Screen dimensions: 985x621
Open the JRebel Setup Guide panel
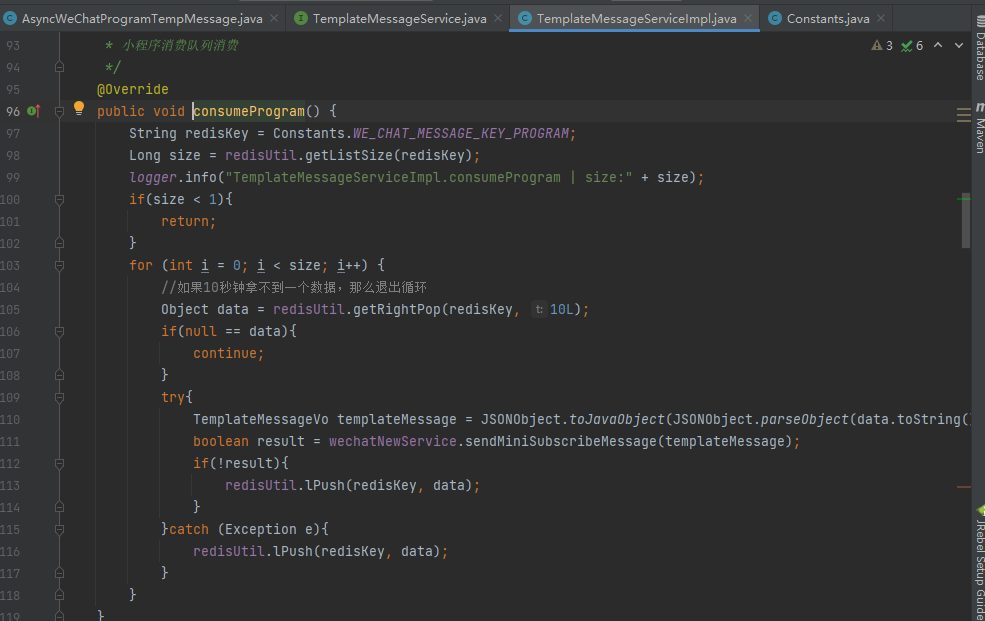tap(979, 563)
